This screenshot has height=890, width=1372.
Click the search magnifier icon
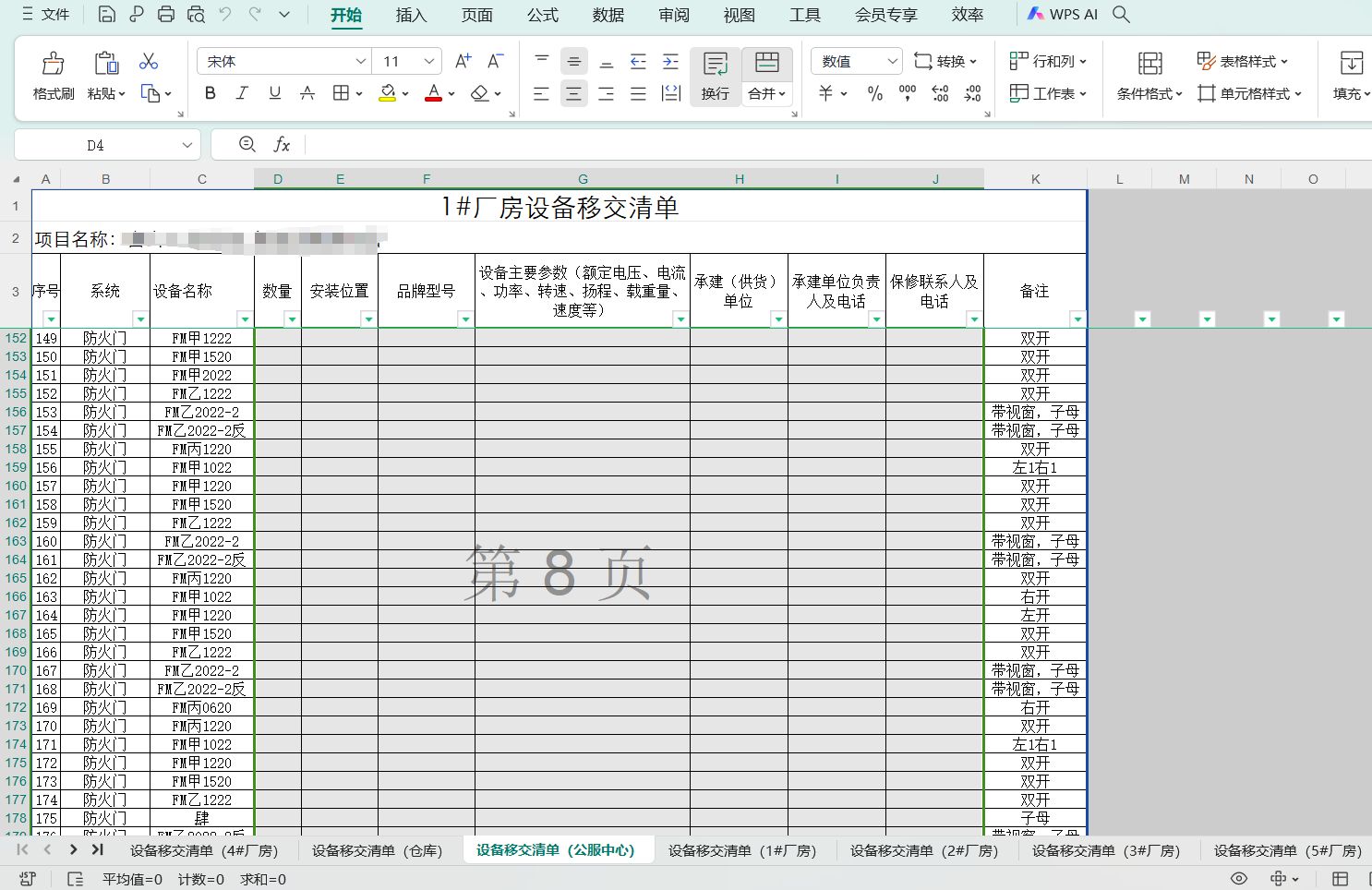pyautogui.click(x=1121, y=14)
